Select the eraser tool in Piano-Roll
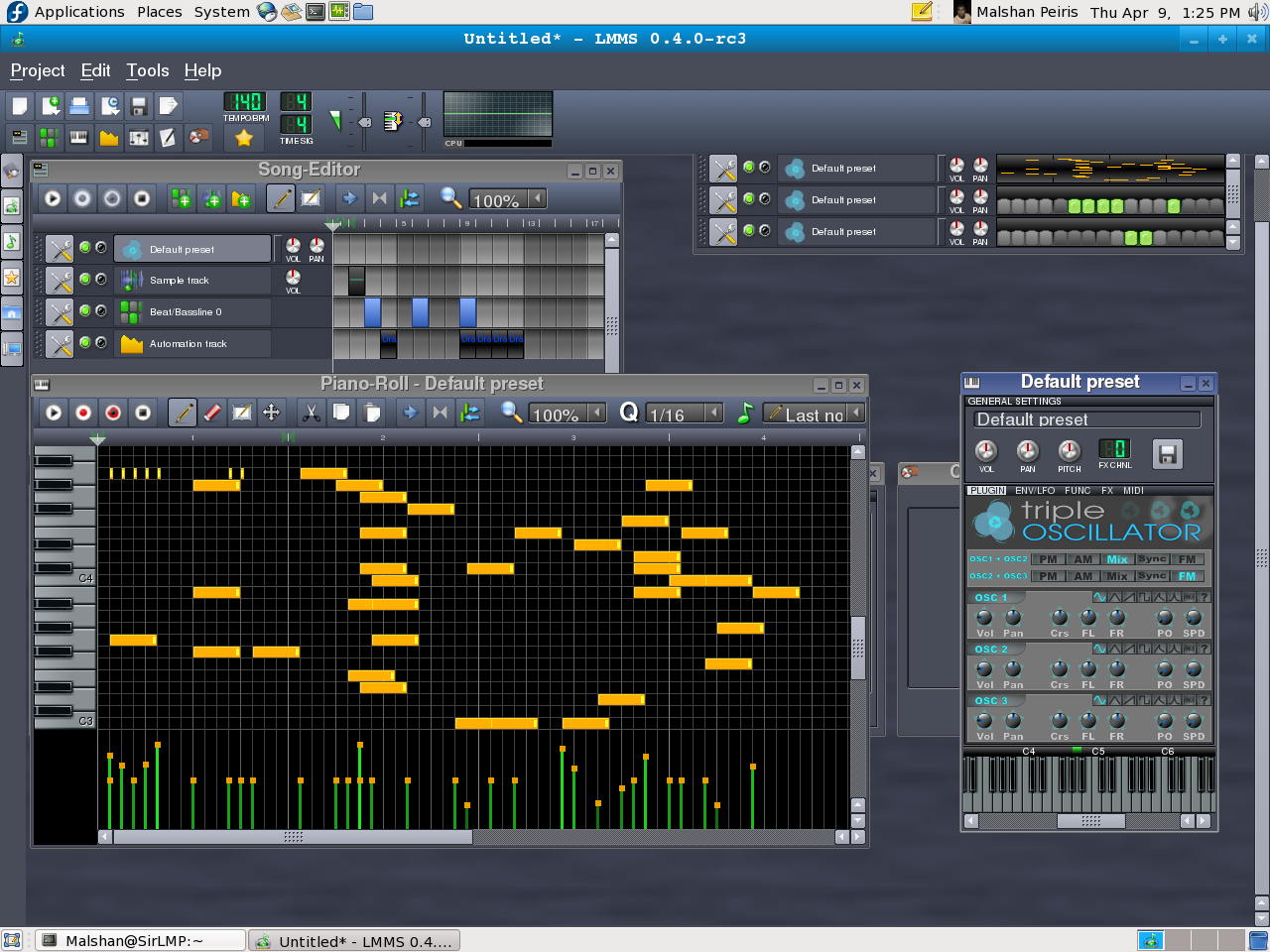This screenshot has width=1270, height=952. pyautogui.click(x=212, y=413)
